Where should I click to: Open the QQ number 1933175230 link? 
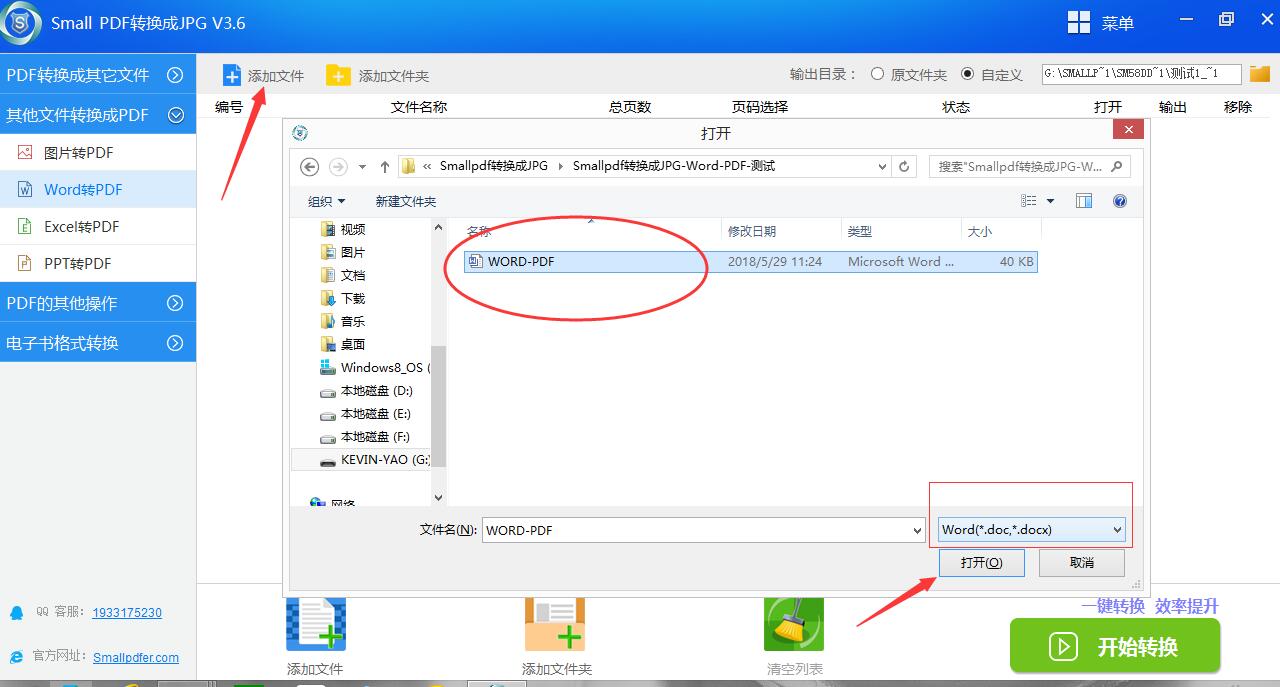(127, 613)
